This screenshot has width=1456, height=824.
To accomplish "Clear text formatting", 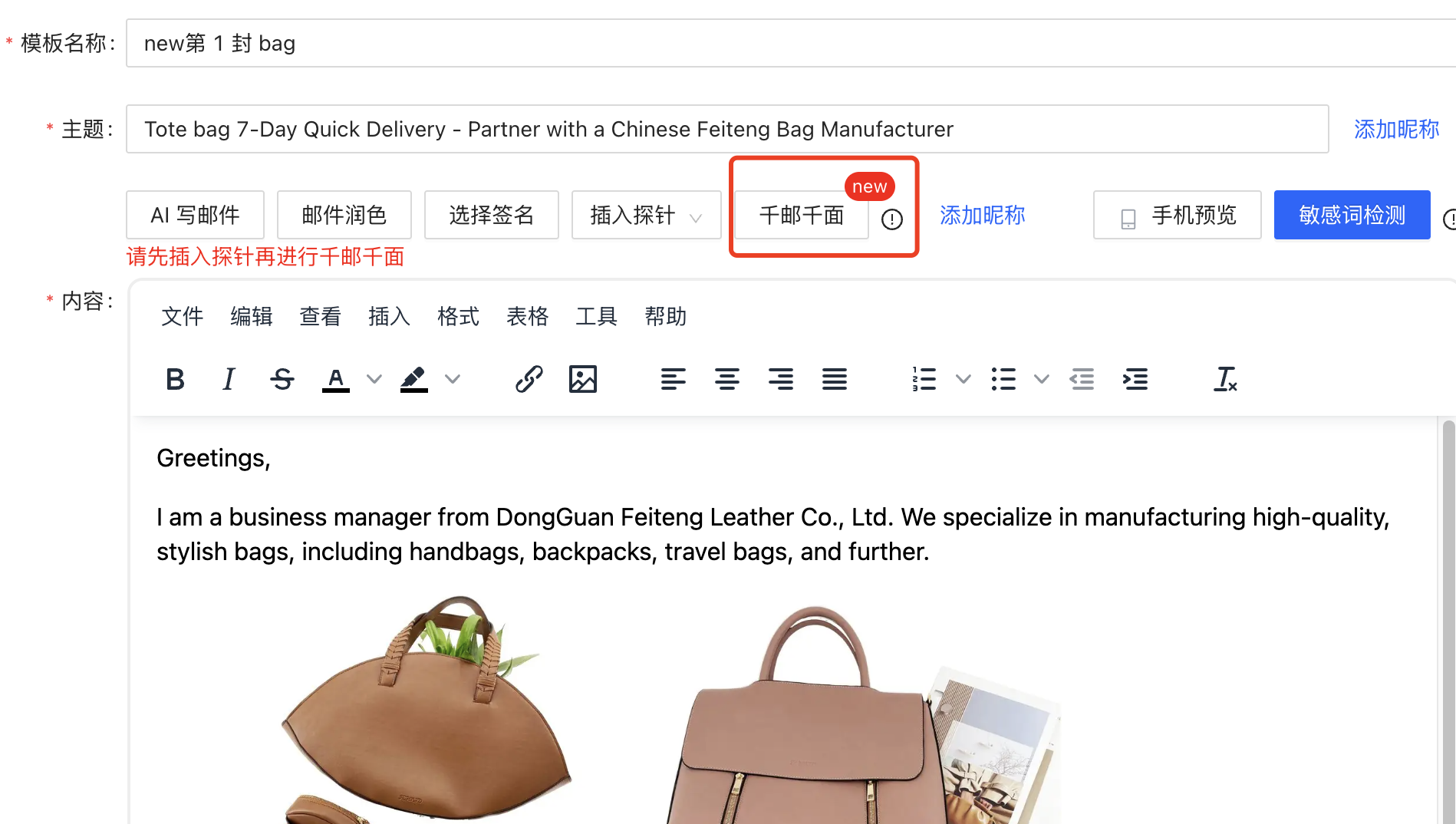I will (x=1224, y=378).
